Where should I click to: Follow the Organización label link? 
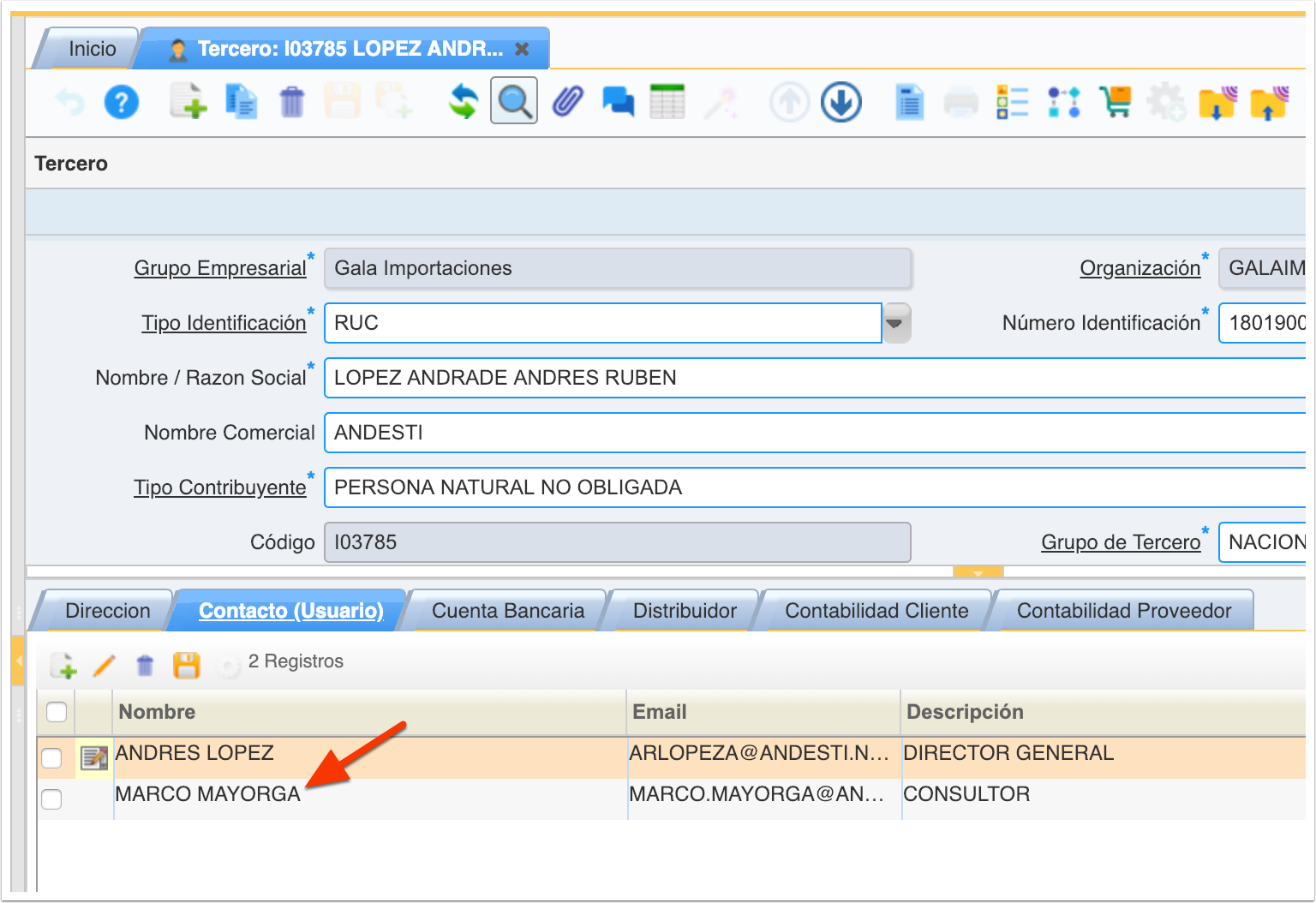1140,268
